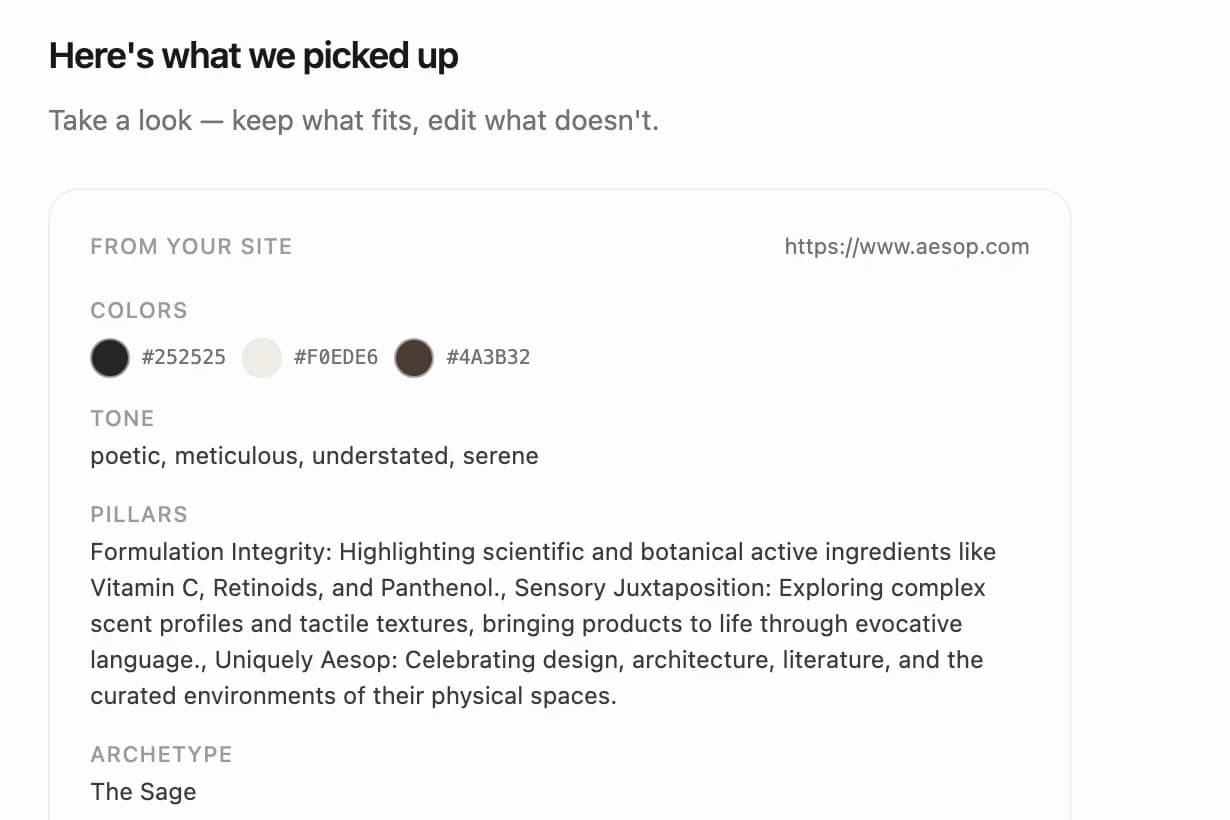The width and height of the screenshot is (1230, 820).
Task: Select the black #252525 color swatch
Action: (110, 357)
